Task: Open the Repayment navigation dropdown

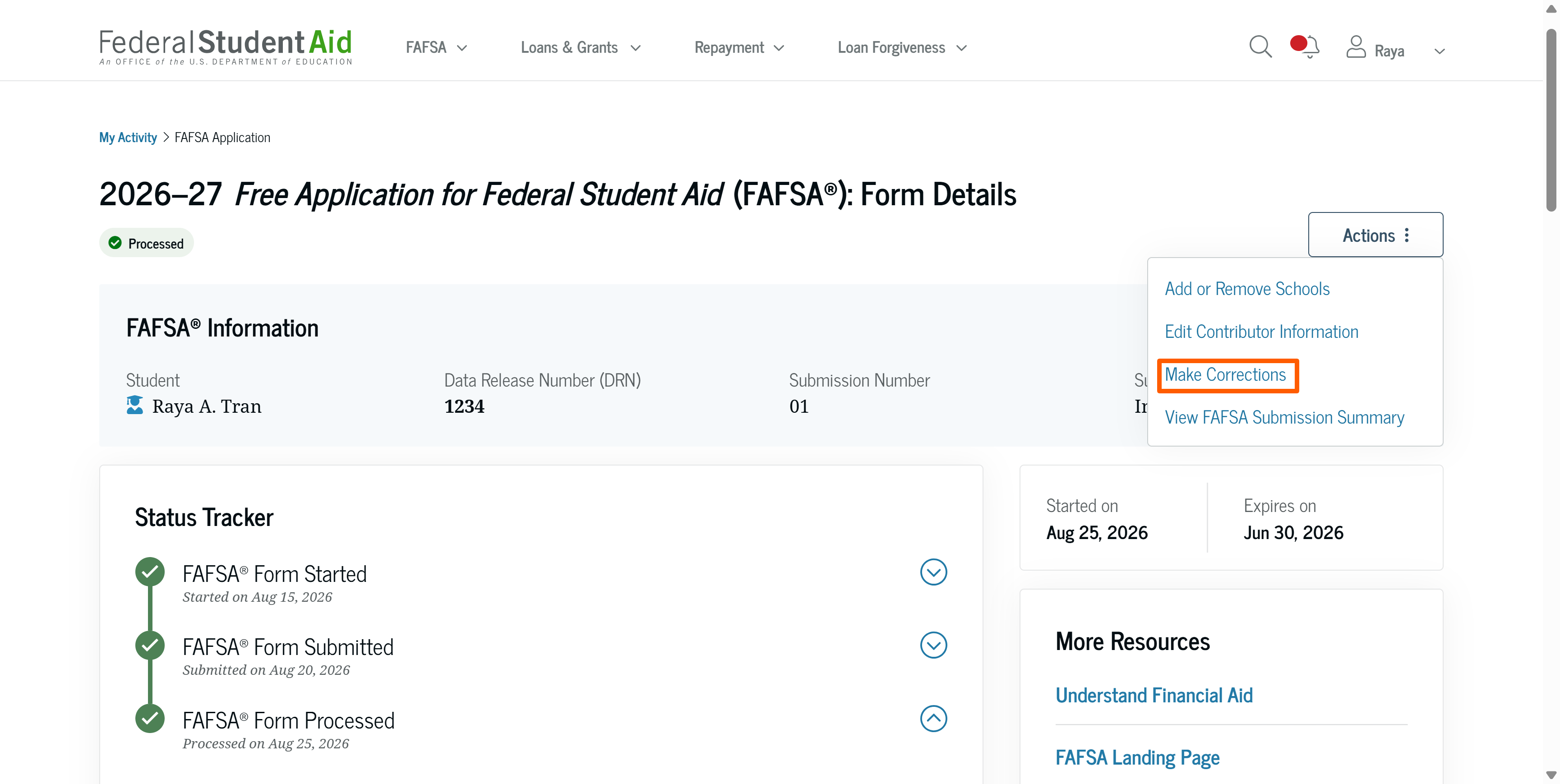Action: pos(739,47)
